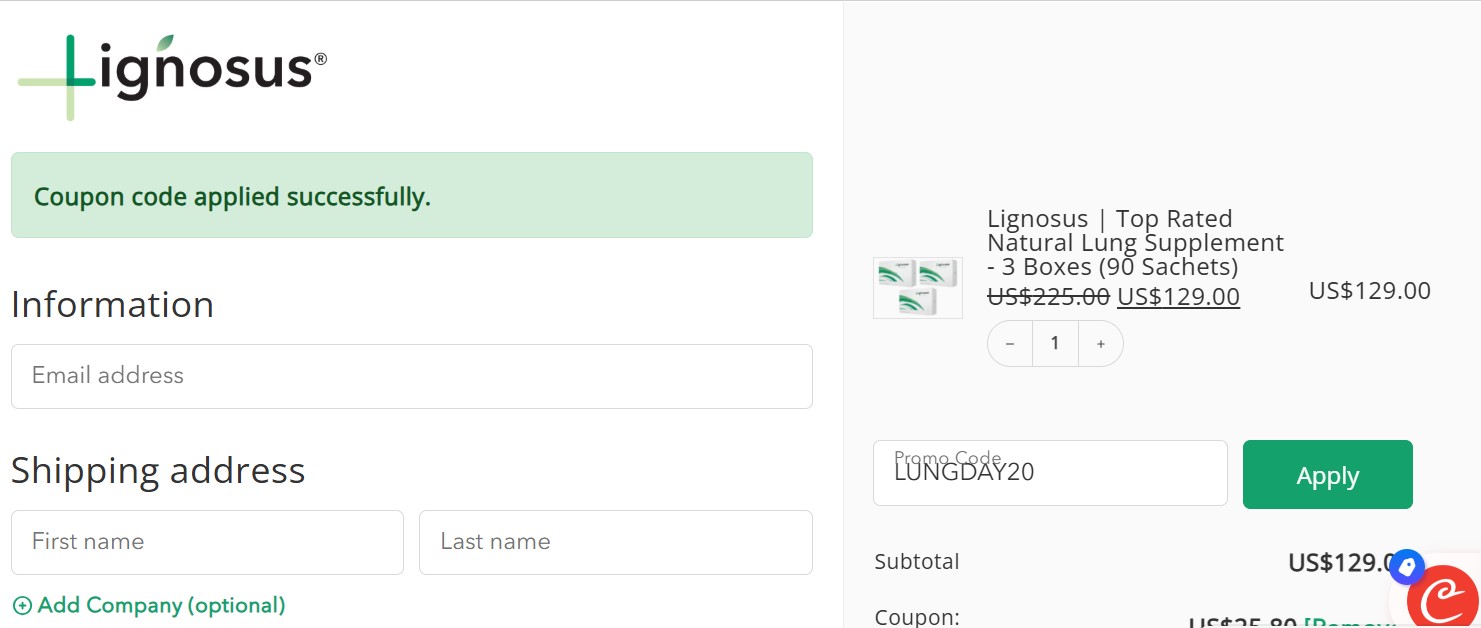Decrease quantity with the minus stepper

point(1010,343)
